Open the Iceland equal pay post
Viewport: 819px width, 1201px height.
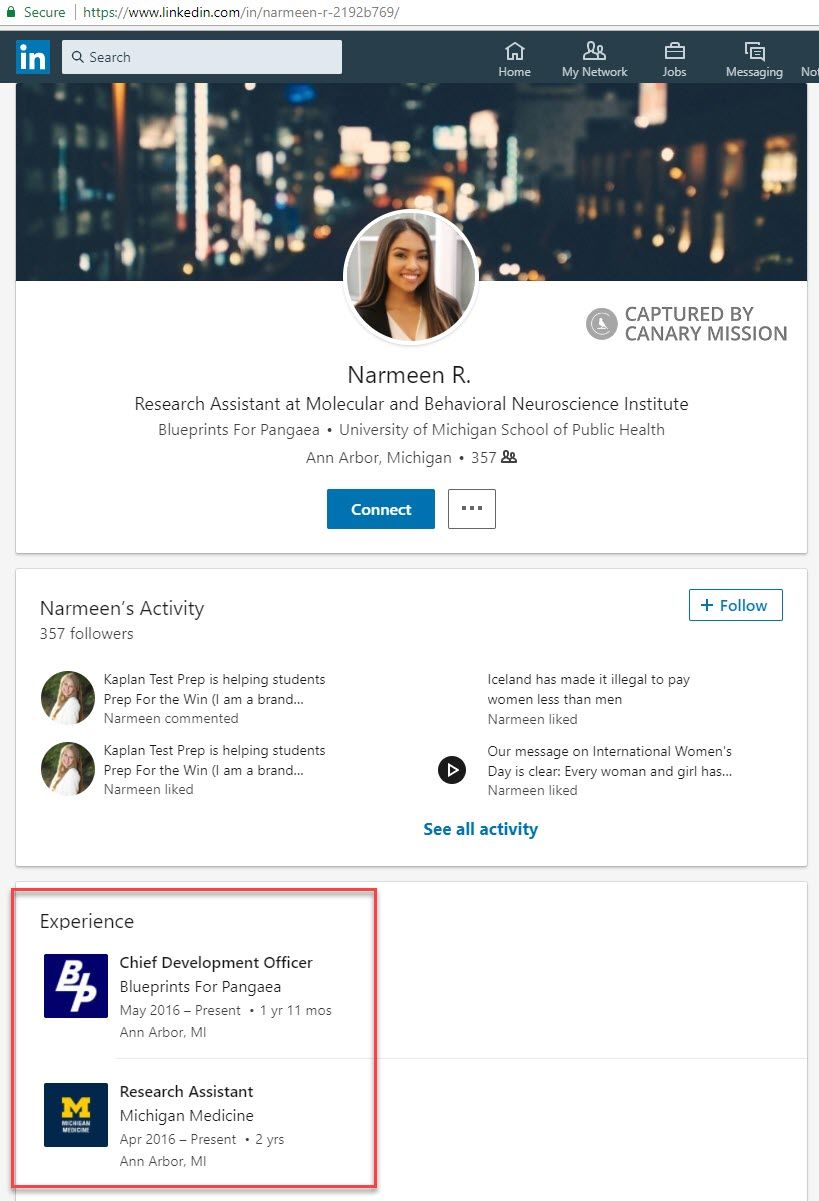(x=588, y=689)
